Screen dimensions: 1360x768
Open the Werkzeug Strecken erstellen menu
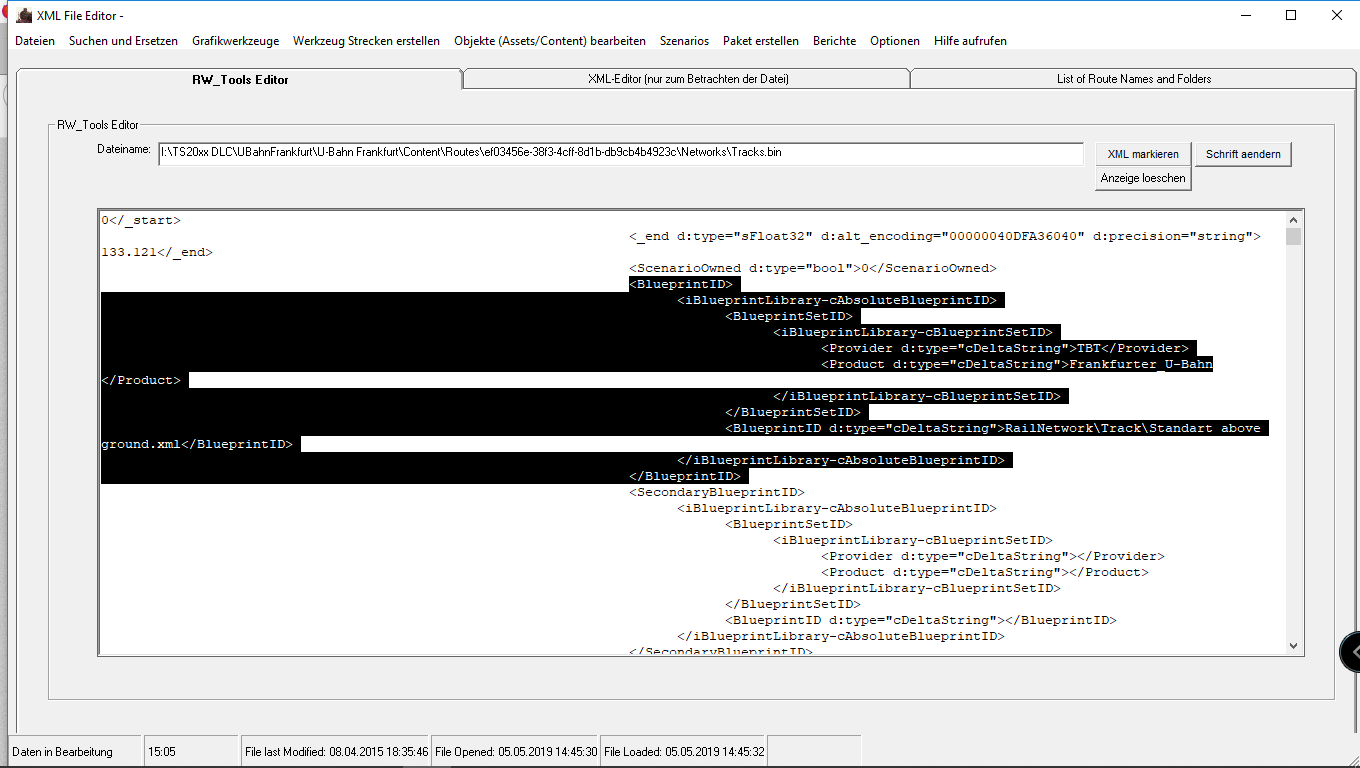tap(366, 41)
